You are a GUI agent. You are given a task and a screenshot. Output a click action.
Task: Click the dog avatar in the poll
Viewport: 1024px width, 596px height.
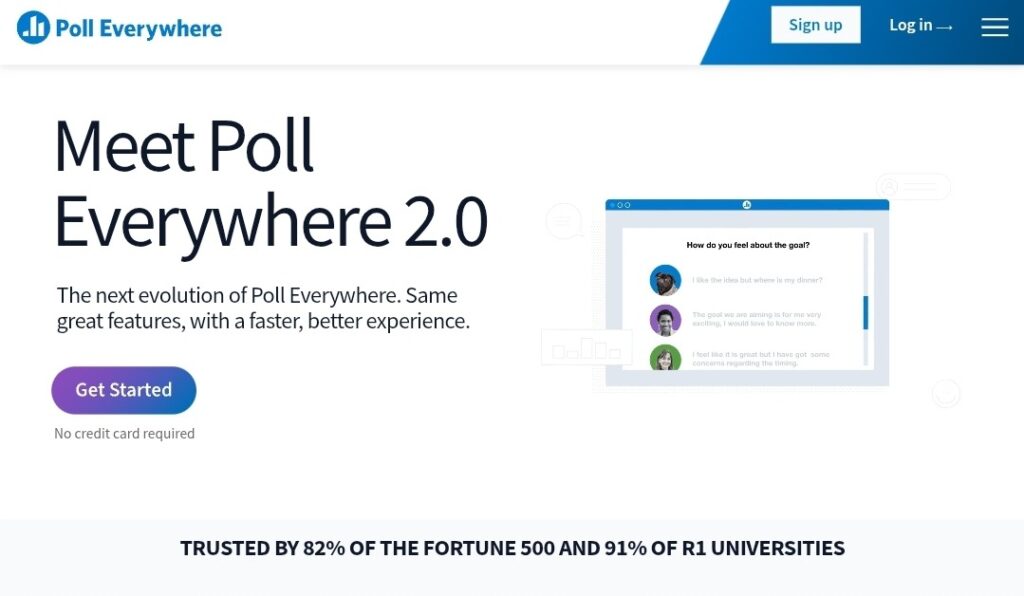tap(665, 280)
